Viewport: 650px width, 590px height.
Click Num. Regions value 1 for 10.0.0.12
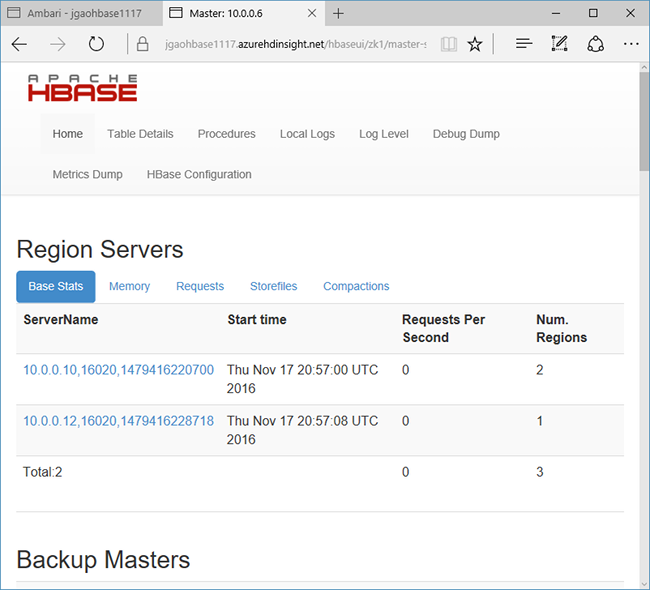539,421
